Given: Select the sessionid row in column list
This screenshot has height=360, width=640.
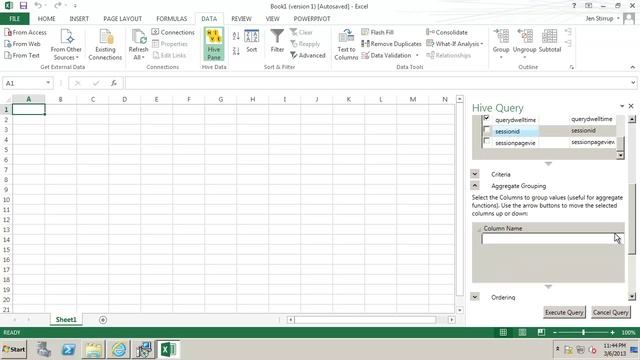Looking at the screenshot, I should coord(549,131).
